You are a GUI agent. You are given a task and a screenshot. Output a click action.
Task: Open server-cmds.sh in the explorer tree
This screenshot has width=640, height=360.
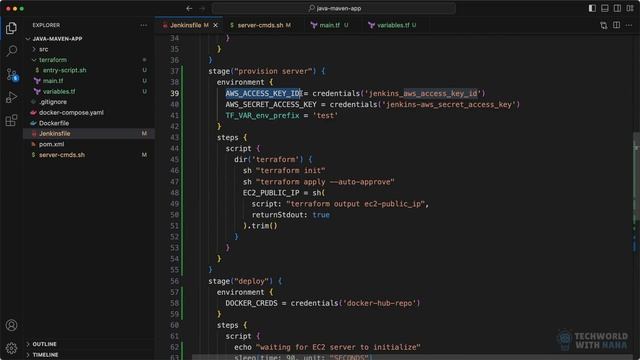point(62,155)
